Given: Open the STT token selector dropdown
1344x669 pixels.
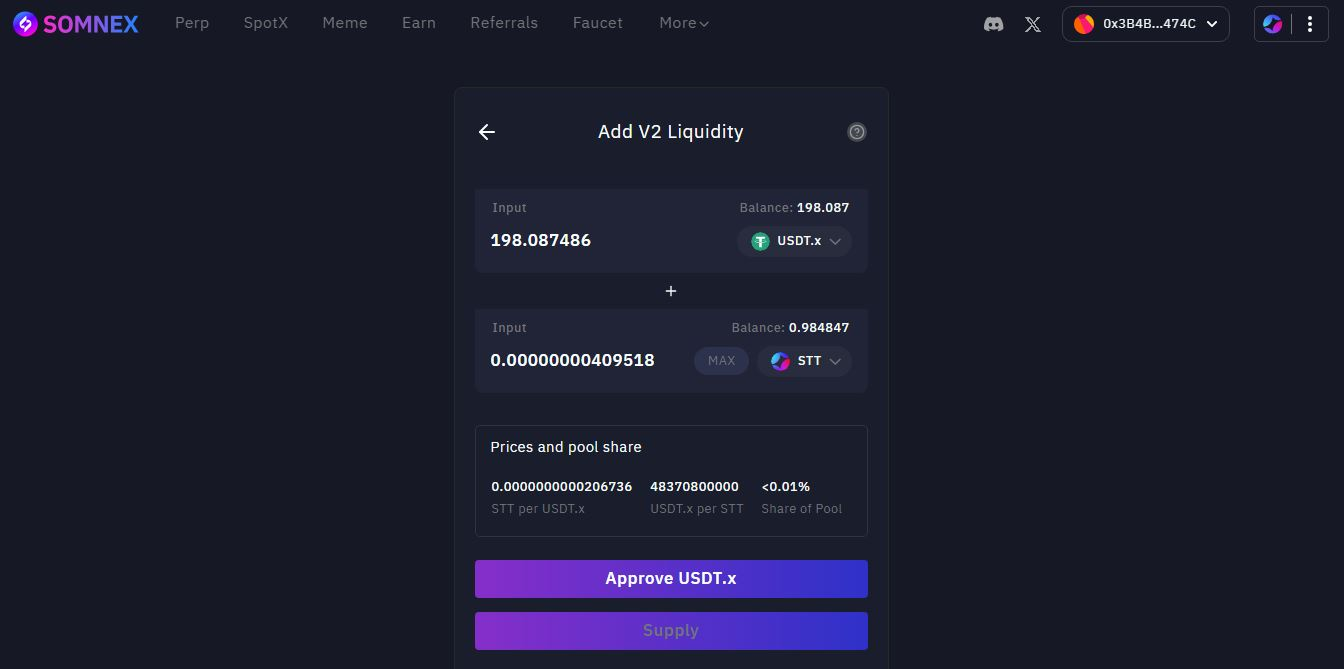Looking at the screenshot, I should [805, 361].
